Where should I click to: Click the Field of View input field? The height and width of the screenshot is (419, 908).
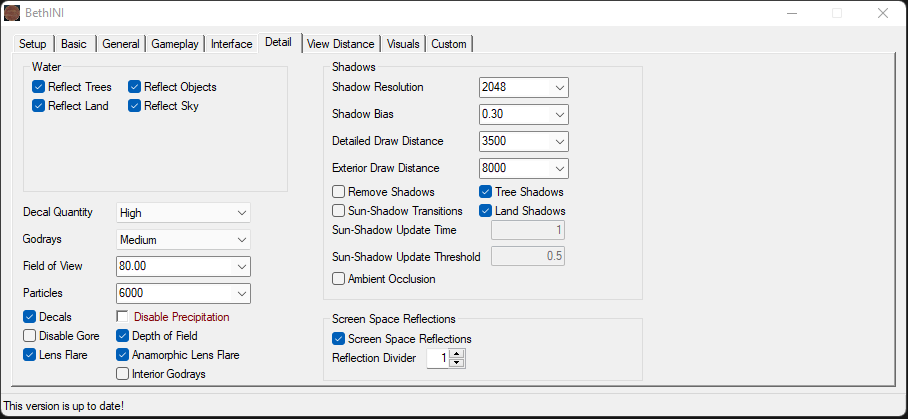(x=172, y=267)
